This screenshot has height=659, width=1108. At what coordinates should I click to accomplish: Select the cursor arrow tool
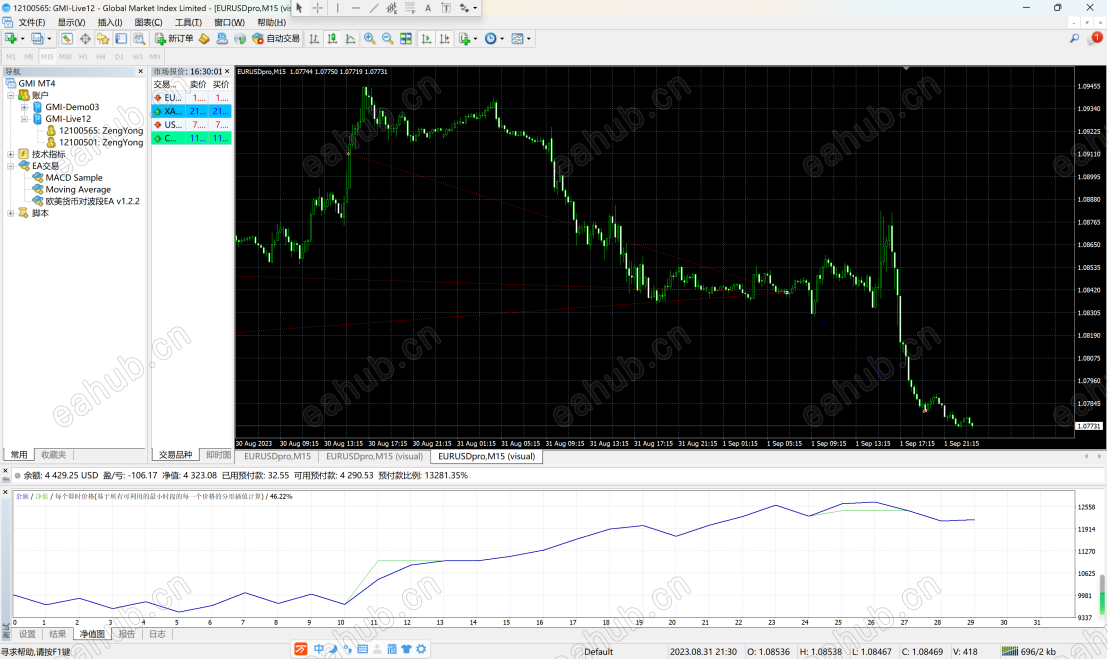300,8
